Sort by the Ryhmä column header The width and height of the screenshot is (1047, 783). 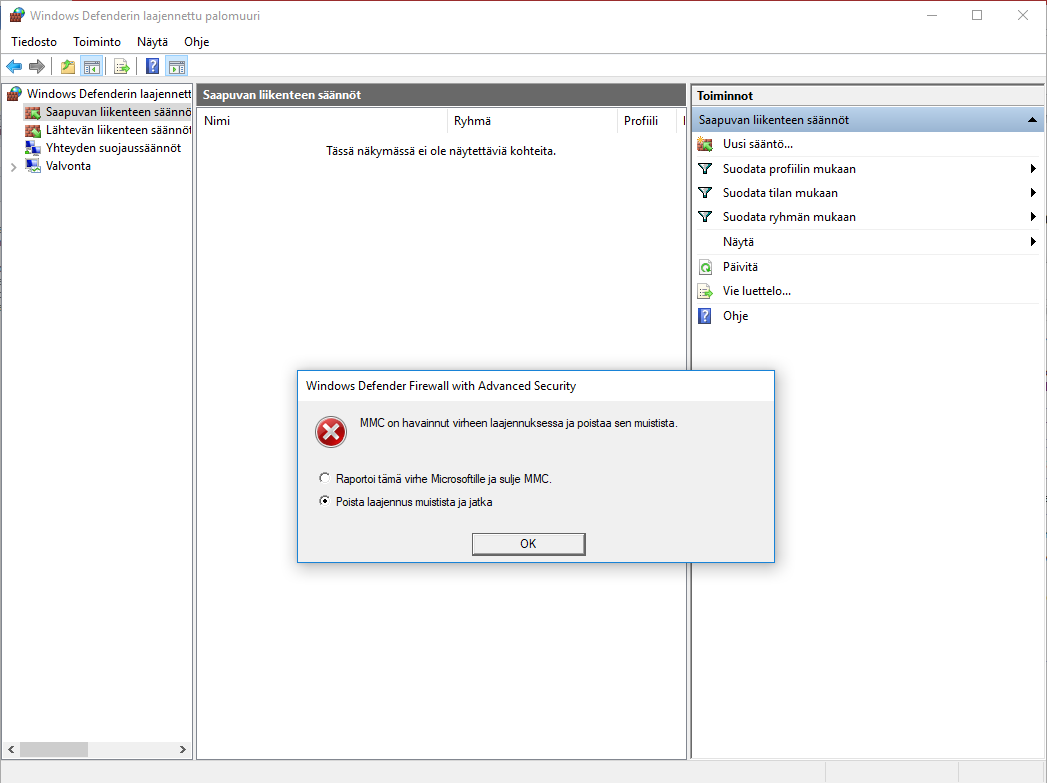(532, 121)
